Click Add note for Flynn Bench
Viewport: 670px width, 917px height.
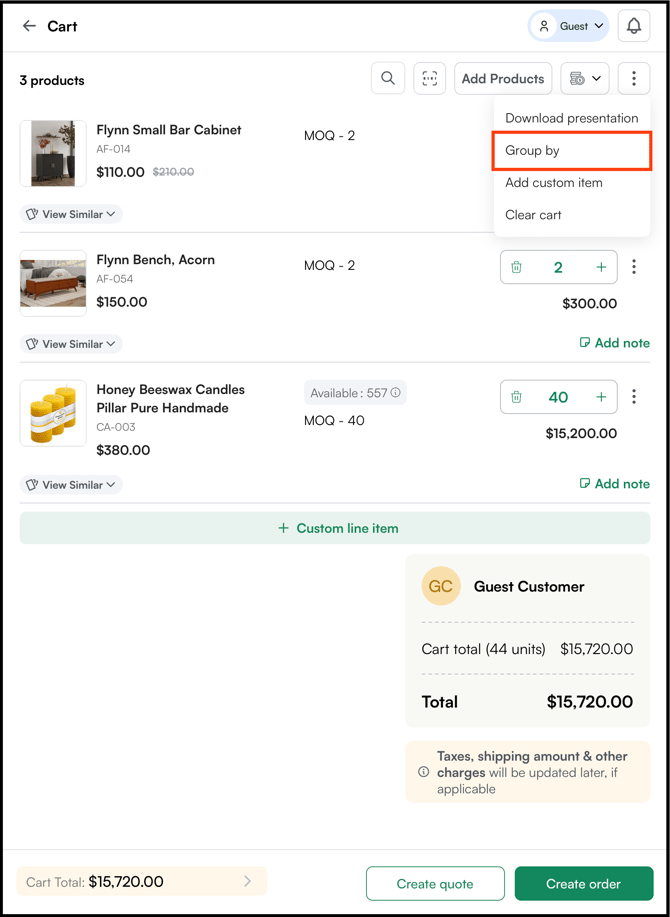614,343
